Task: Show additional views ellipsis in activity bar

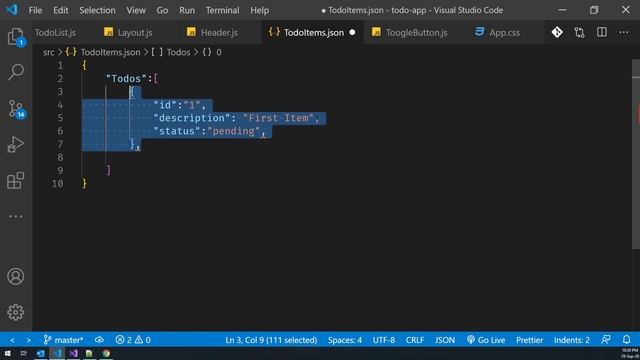Action: coord(16,216)
